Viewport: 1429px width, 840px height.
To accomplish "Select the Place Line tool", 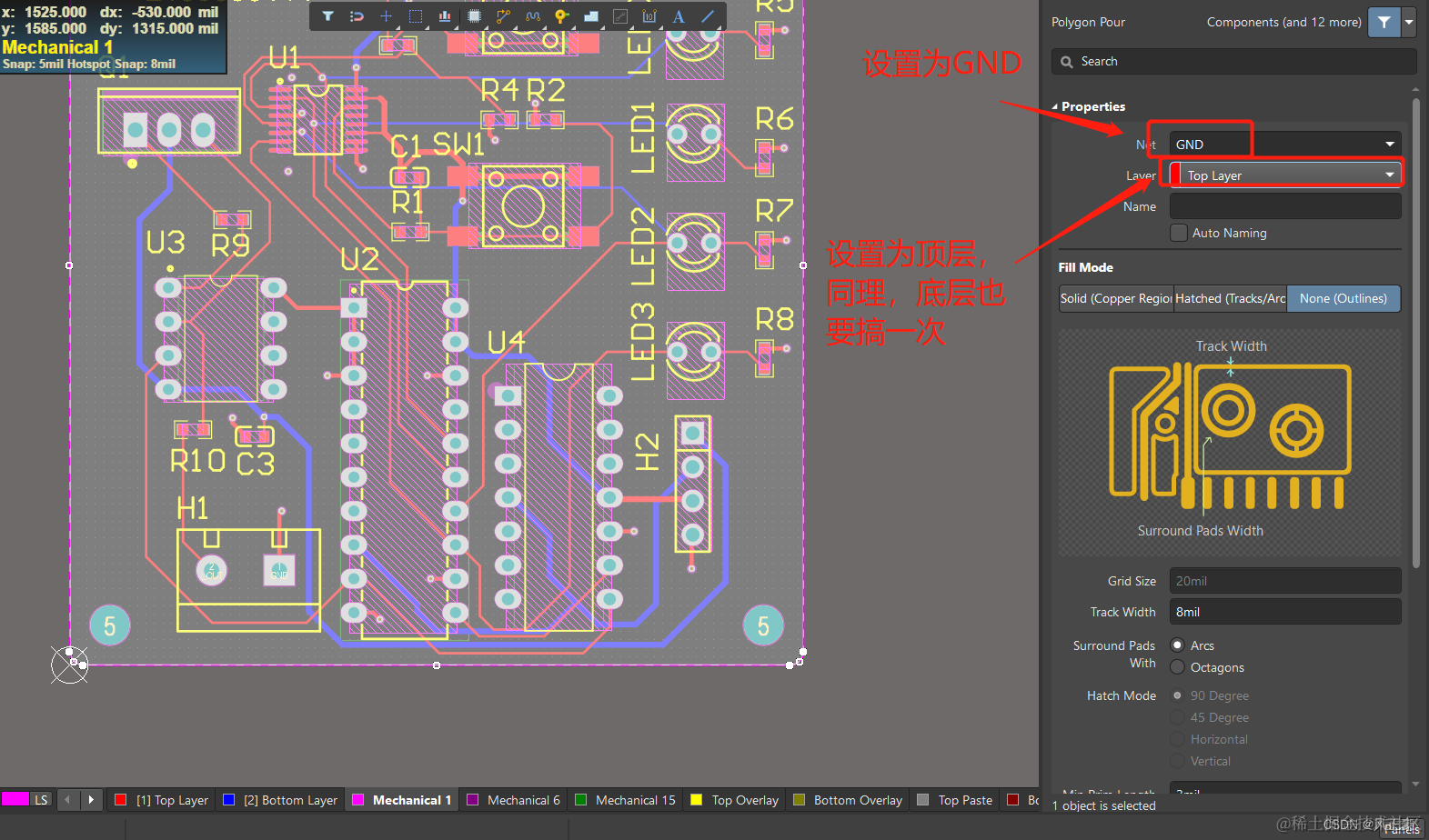I will click(x=708, y=16).
